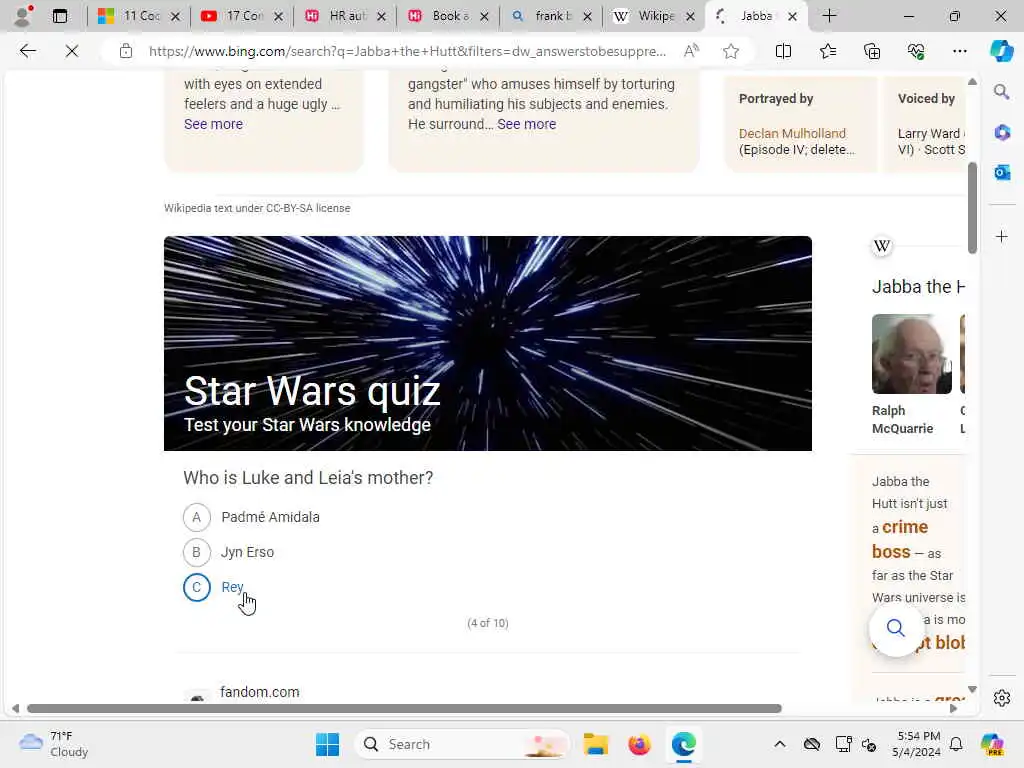Choose answer B Jyn Erso

click(x=229, y=552)
